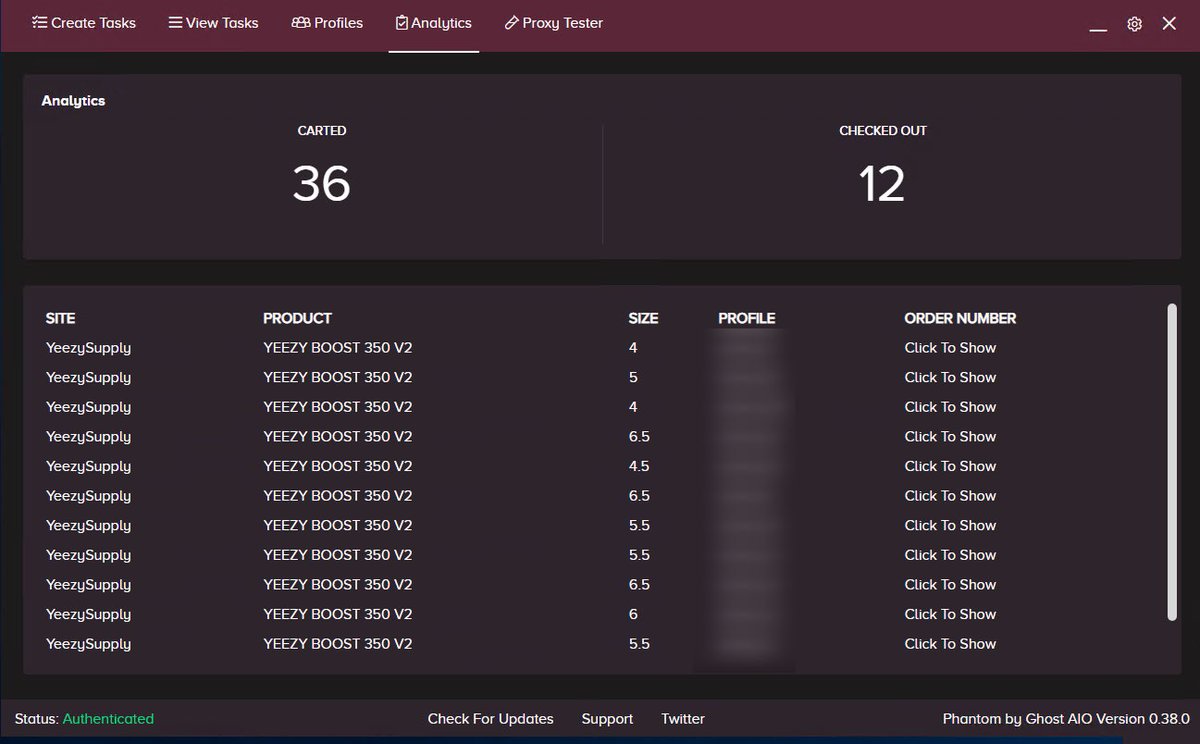Open the Create Tasks tab
The height and width of the screenshot is (744, 1200).
84,22
